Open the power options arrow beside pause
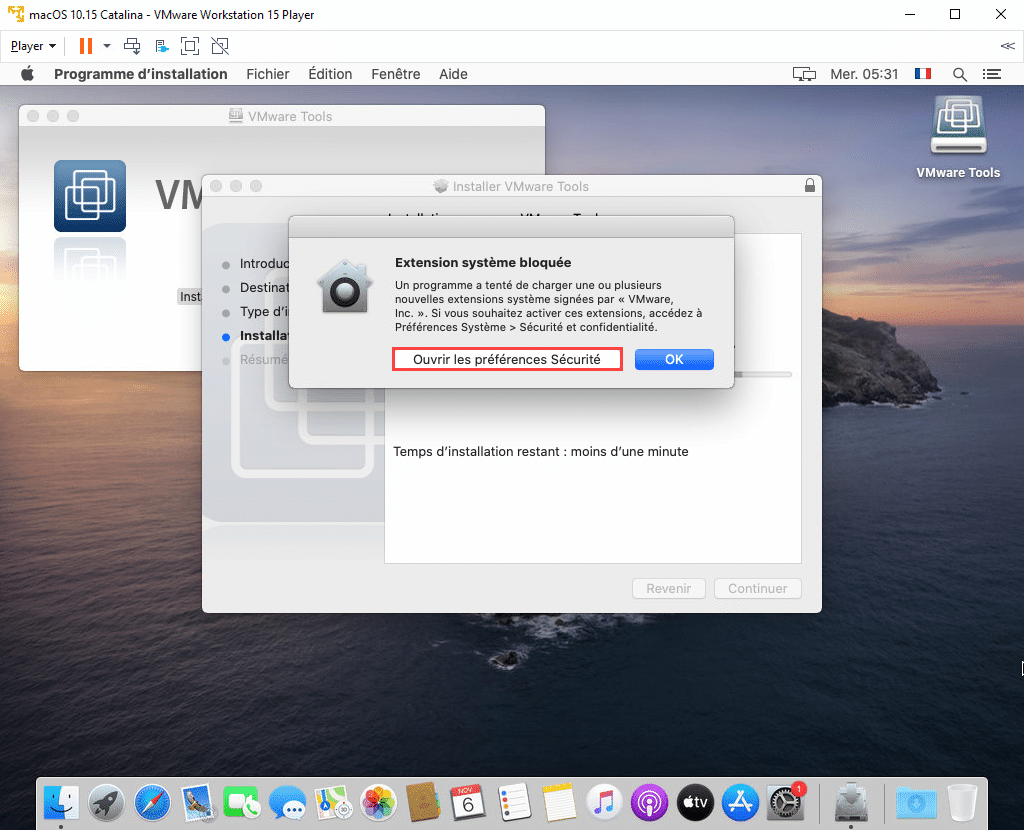This screenshot has width=1024, height=830. tap(107, 46)
